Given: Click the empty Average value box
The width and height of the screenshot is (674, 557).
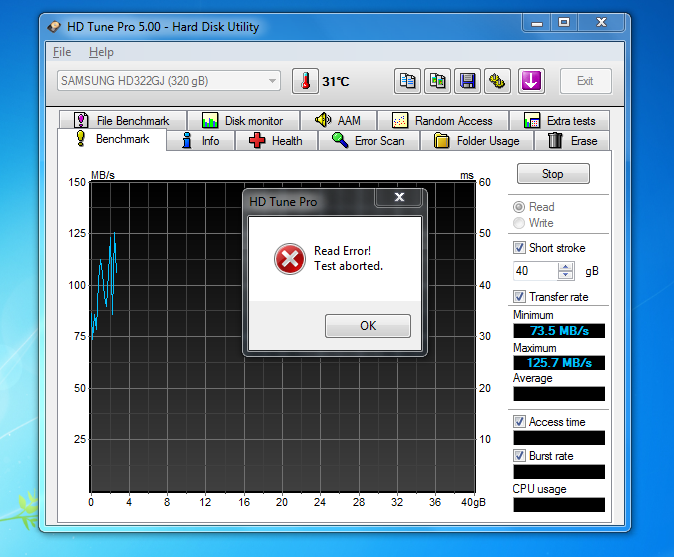Looking at the screenshot, I should point(559,394).
